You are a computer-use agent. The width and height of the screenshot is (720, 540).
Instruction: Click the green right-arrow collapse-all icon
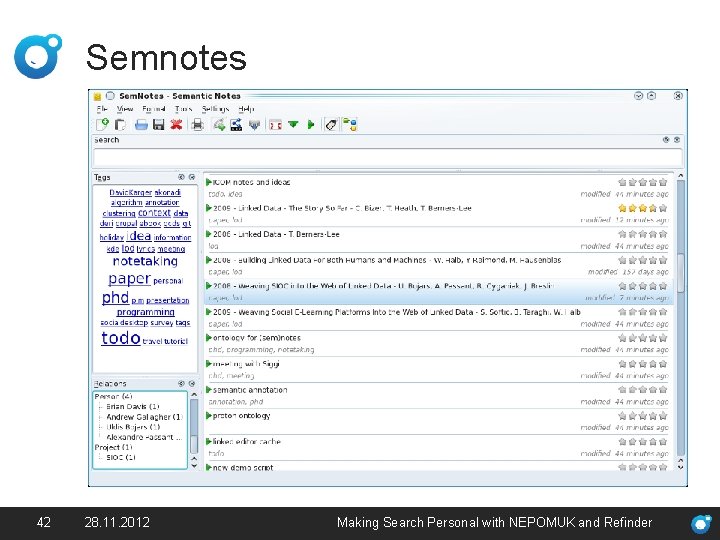[311, 124]
